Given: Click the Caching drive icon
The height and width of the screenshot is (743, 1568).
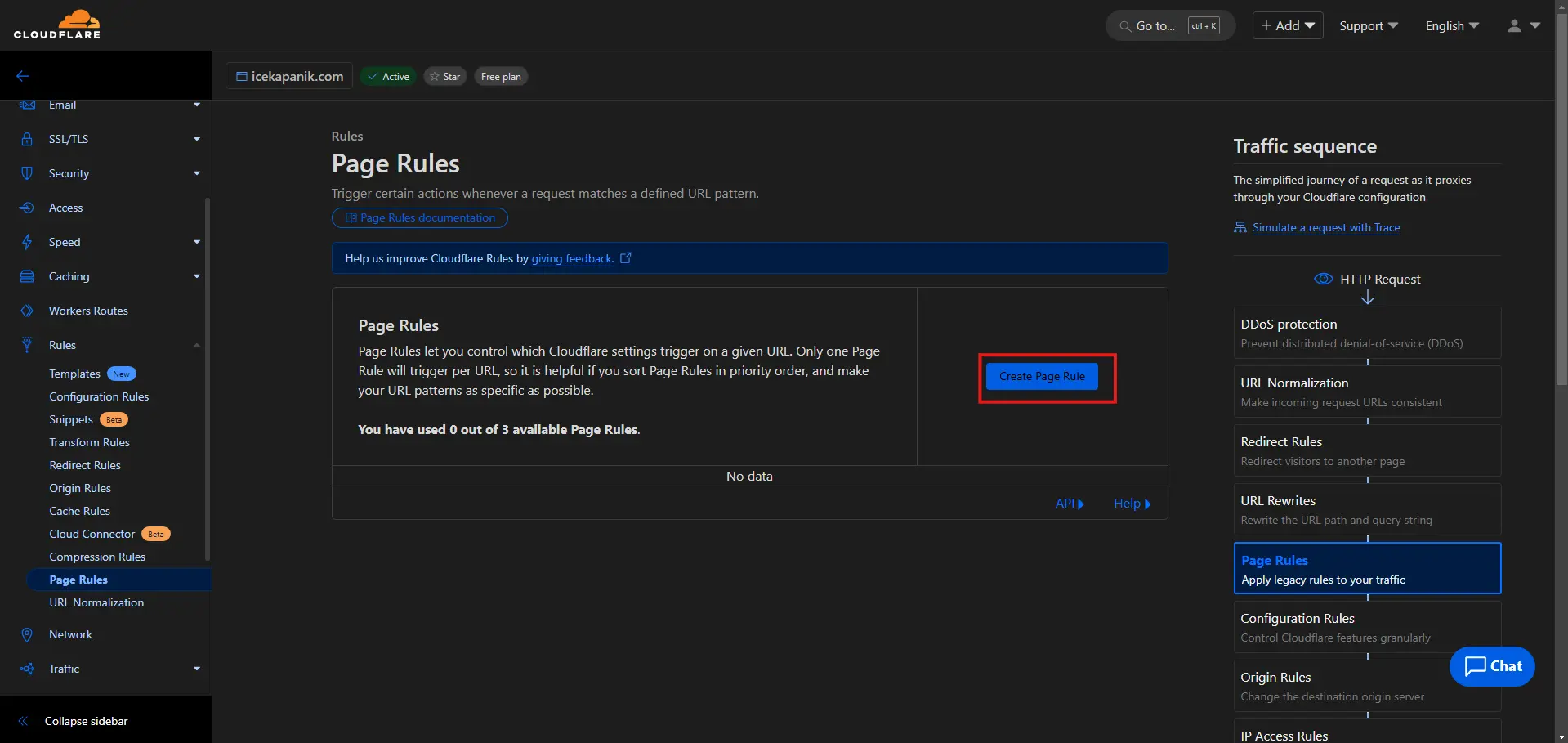Looking at the screenshot, I should [27, 276].
